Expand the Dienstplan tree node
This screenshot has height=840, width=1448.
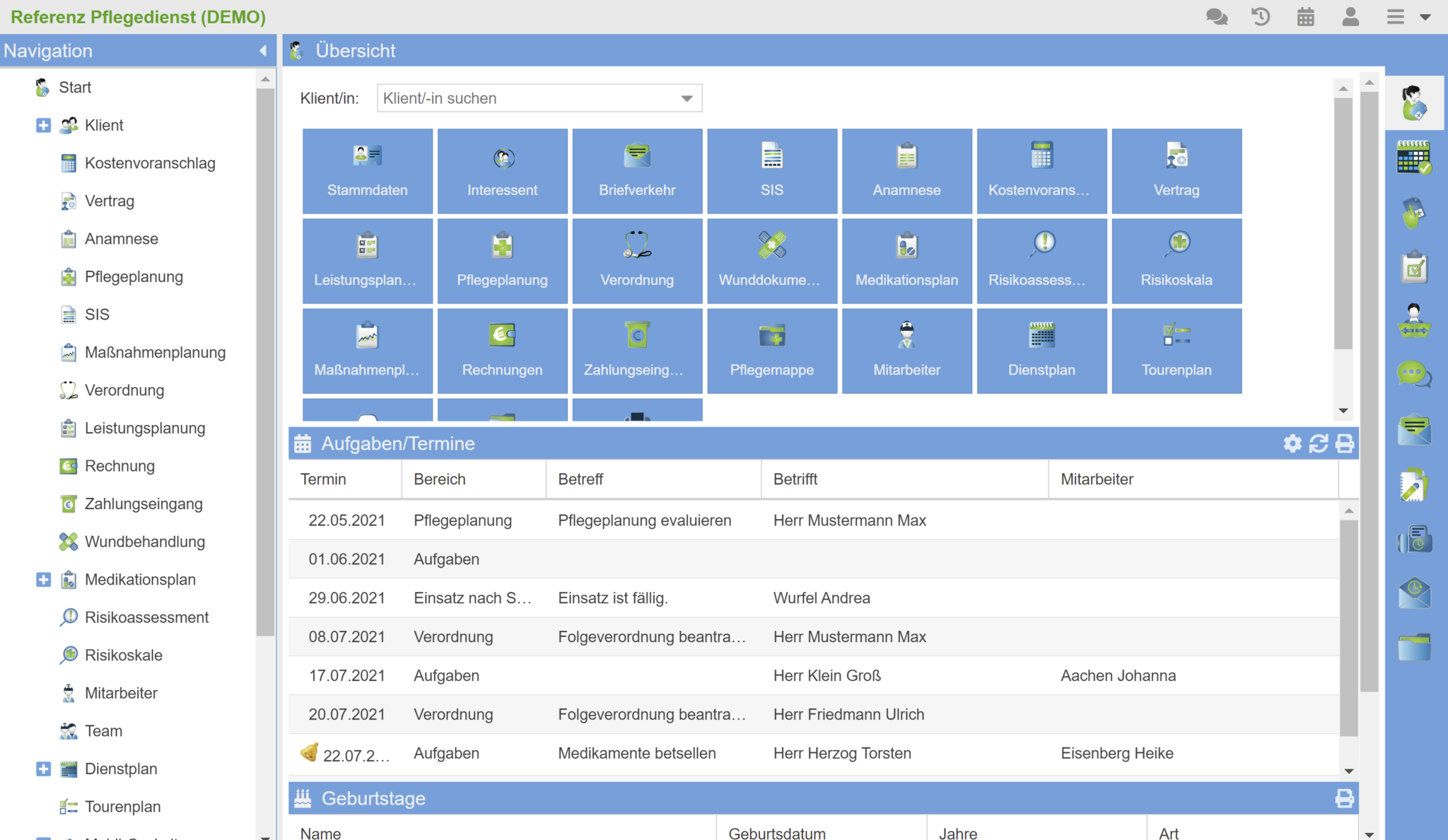pos(43,769)
